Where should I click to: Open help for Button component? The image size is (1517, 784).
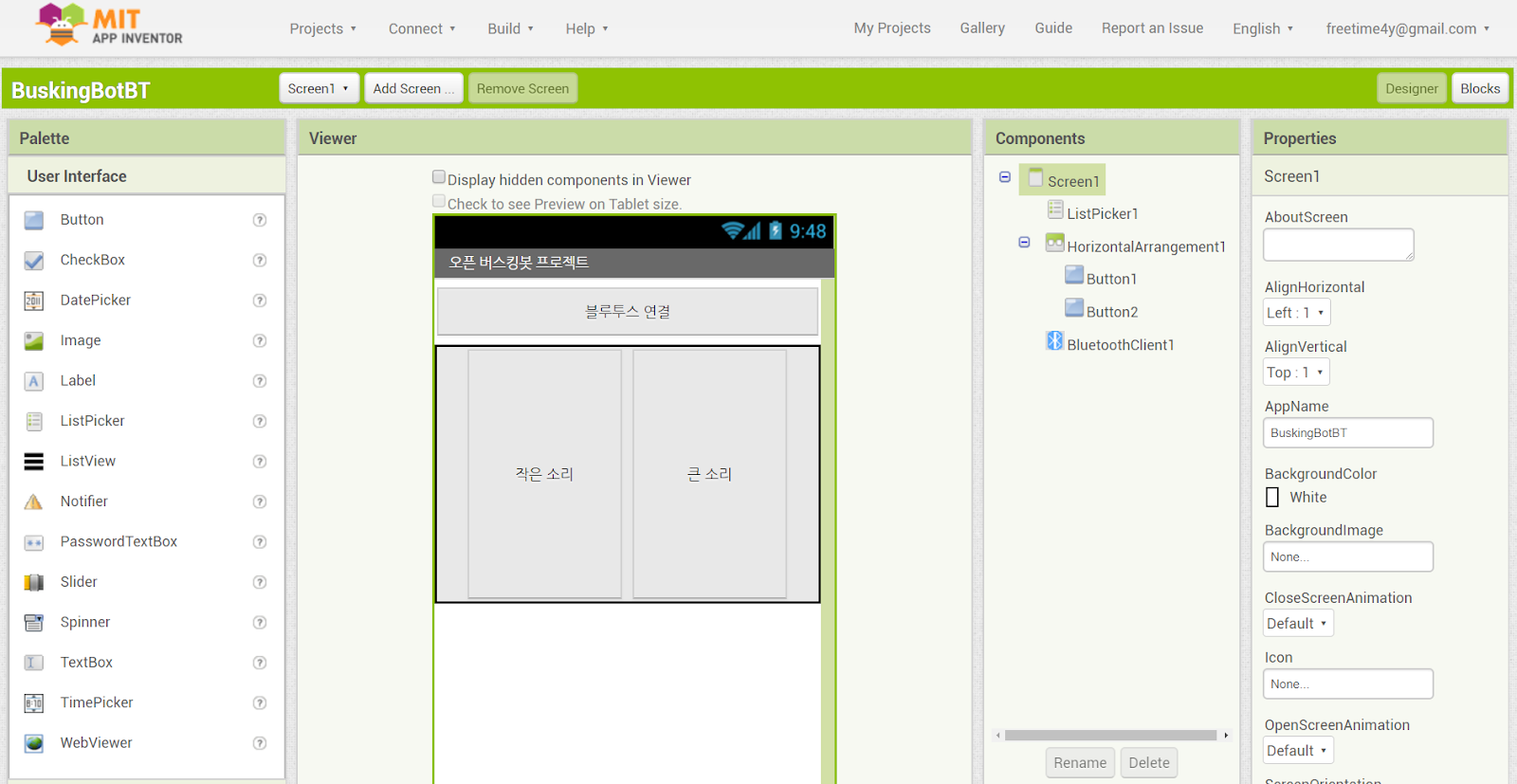pos(260,220)
